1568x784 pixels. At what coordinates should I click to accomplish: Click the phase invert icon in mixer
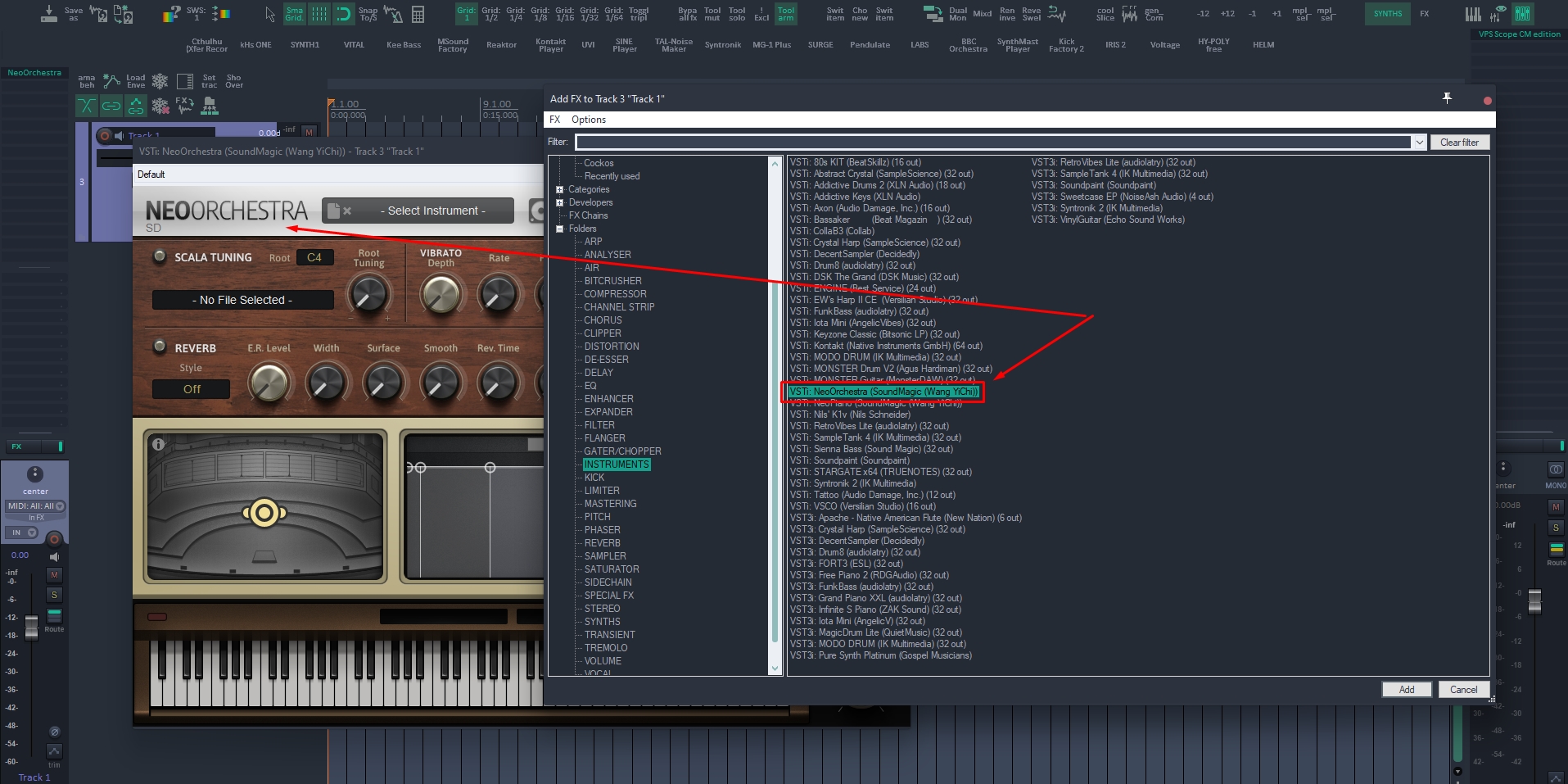54,732
